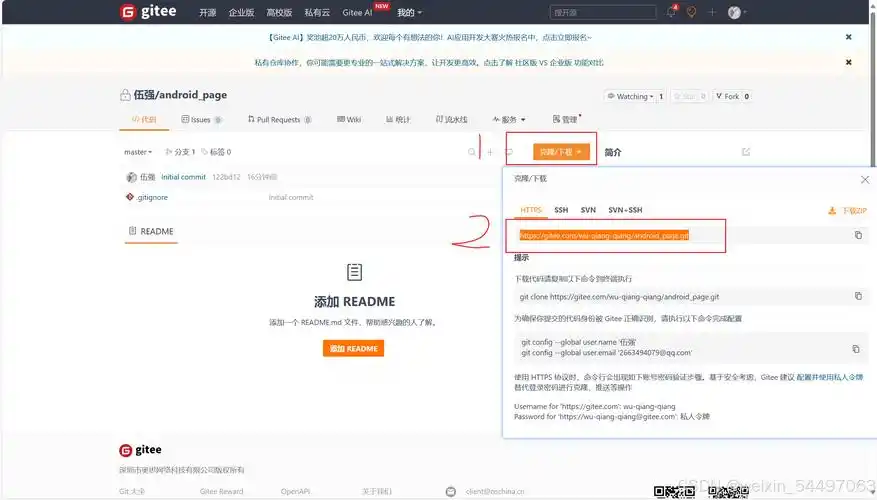The height and width of the screenshot is (500, 877).
Task: Click the lock icon beside the repository name
Action: coord(125,95)
